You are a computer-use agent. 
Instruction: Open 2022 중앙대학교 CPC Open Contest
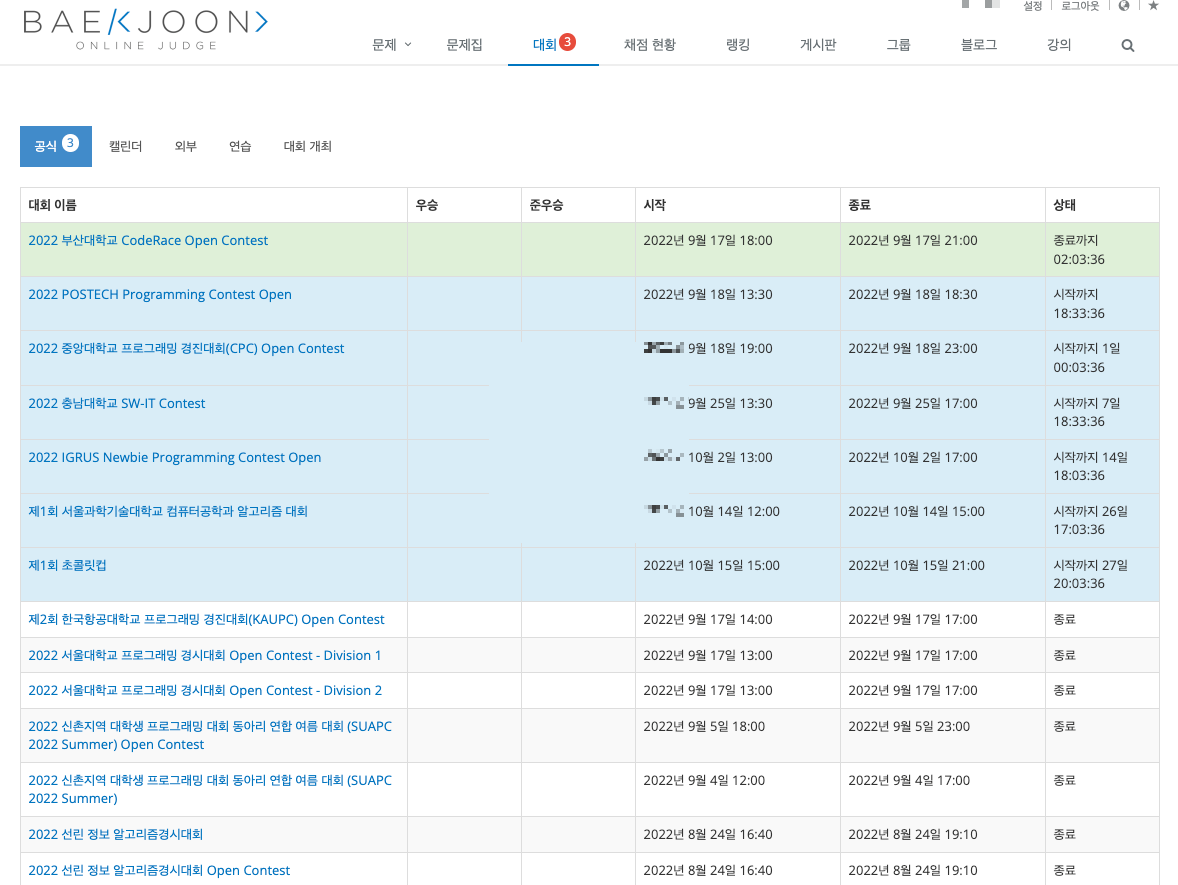coord(186,349)
